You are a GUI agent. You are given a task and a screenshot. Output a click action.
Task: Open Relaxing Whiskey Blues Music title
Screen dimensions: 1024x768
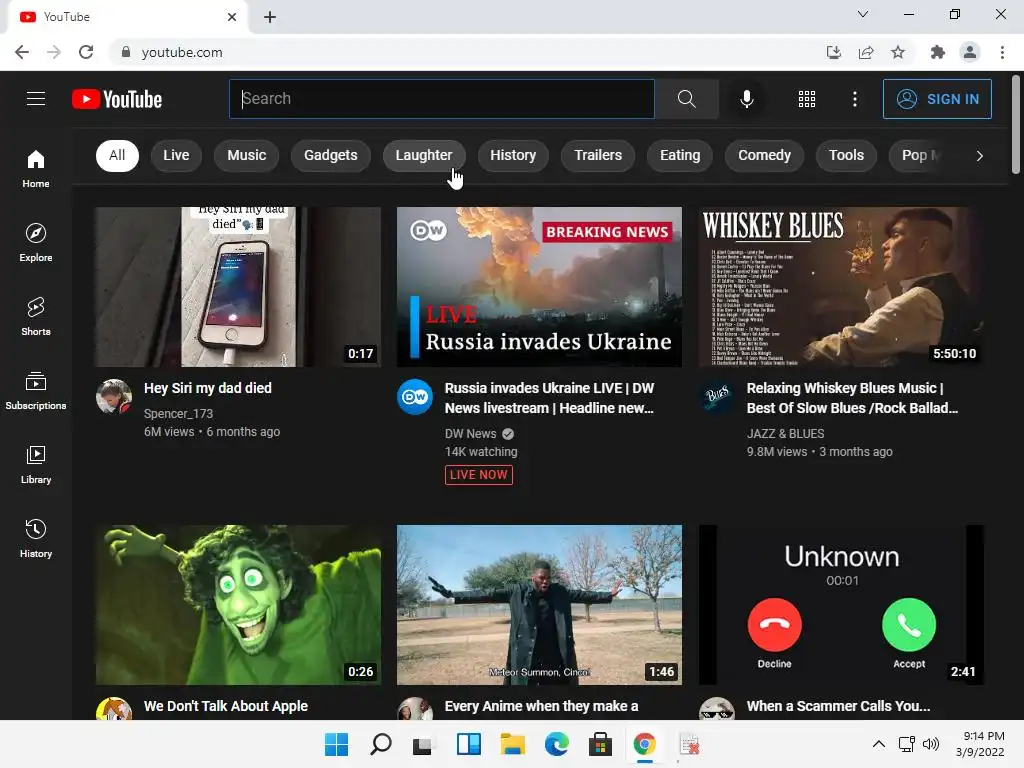[852, 398]
